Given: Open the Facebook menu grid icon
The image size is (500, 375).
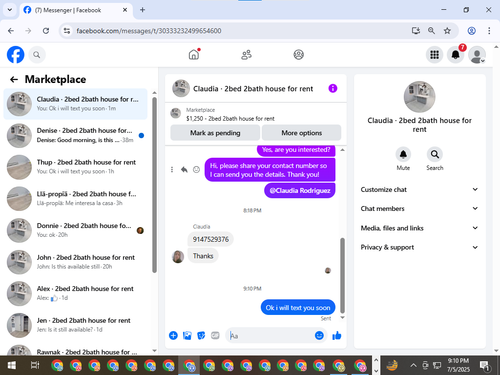Looking at the screenshot, I should [x=434, y=55].
